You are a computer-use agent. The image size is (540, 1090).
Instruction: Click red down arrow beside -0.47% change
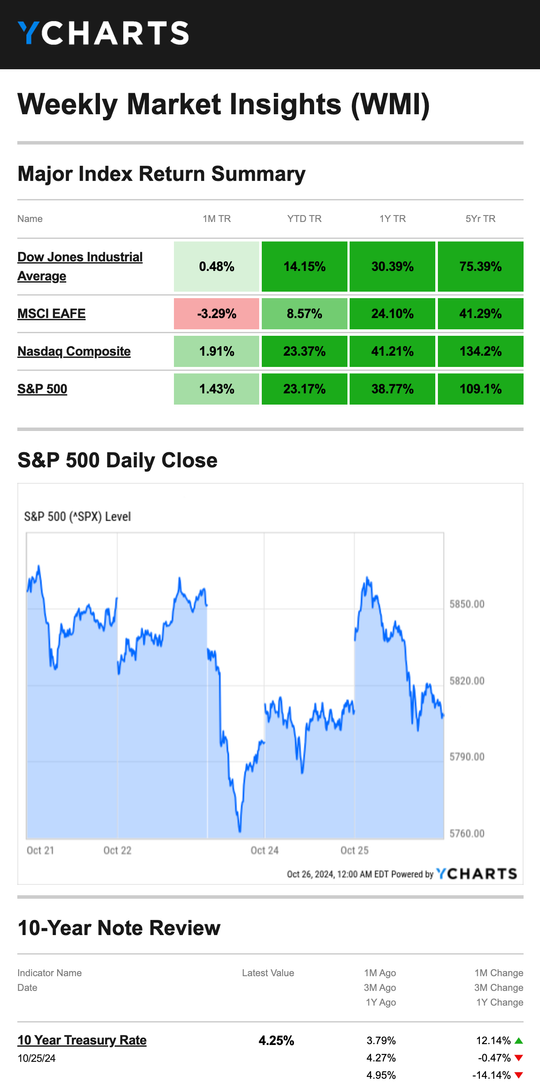[x=518, y=1058]
